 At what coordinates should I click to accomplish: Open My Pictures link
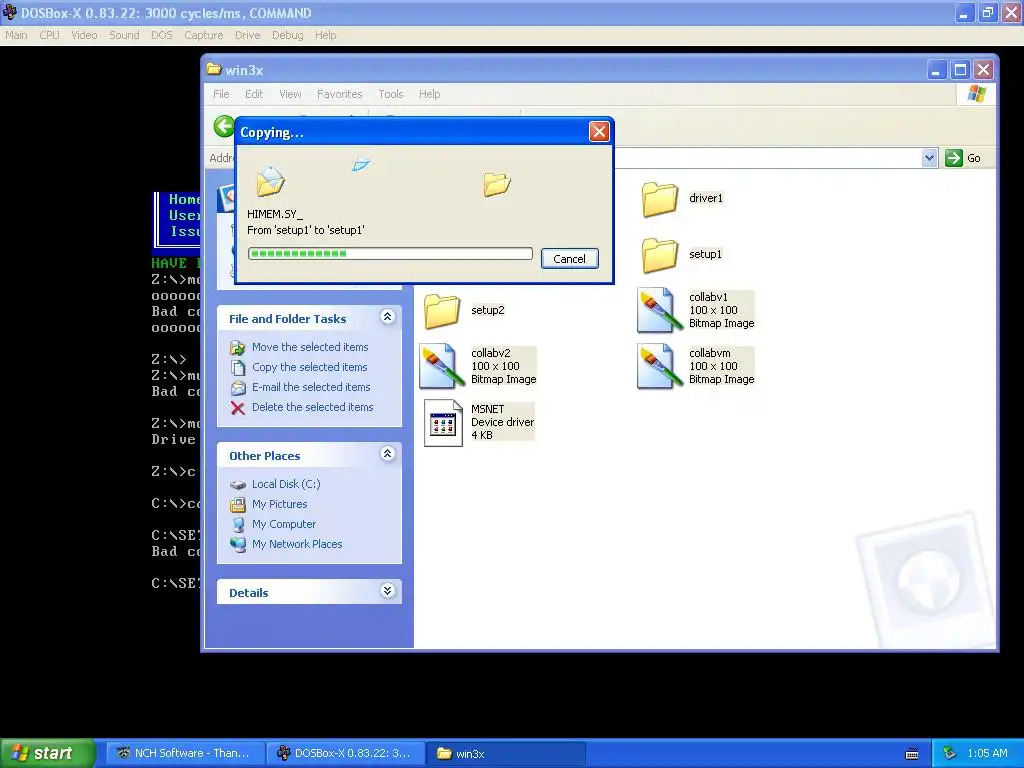click(x=280, y=505)
